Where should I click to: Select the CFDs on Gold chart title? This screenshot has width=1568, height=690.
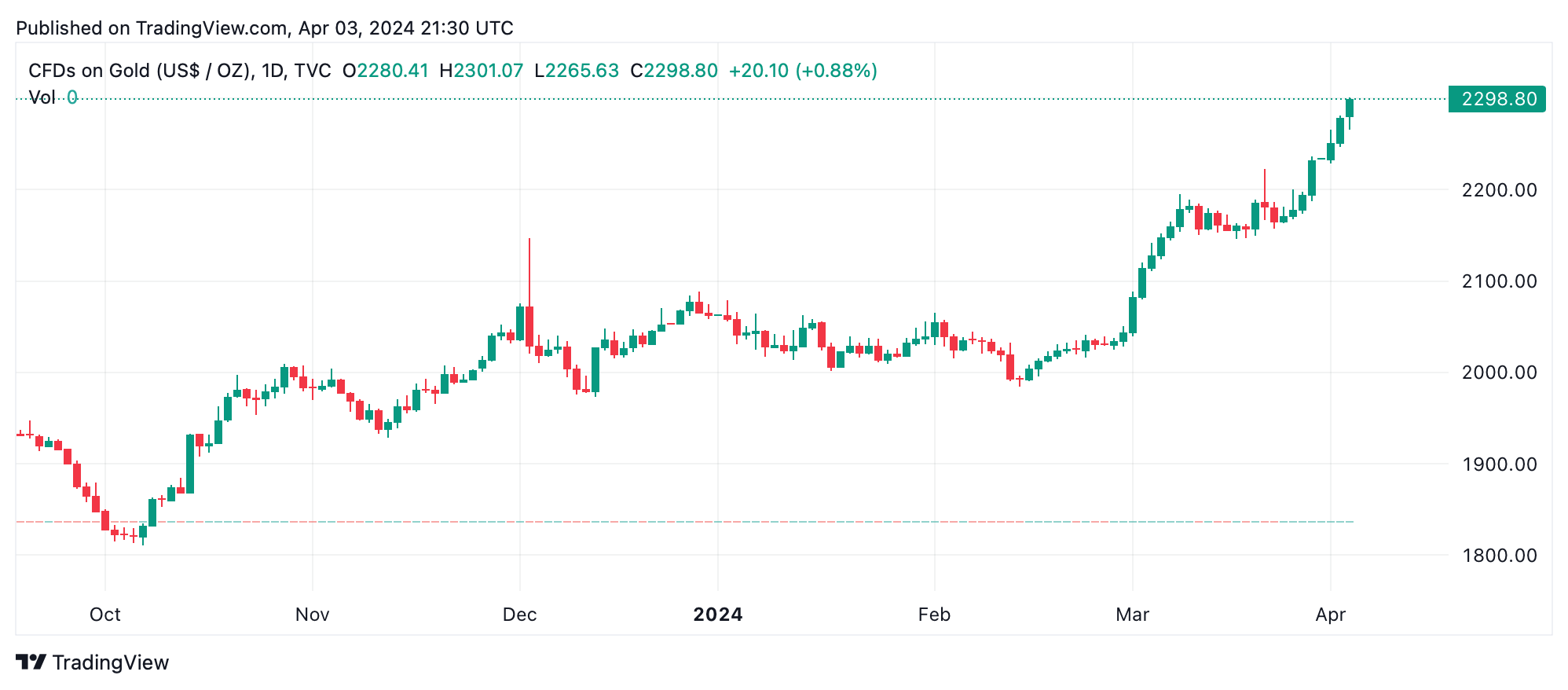click(179, 71)
